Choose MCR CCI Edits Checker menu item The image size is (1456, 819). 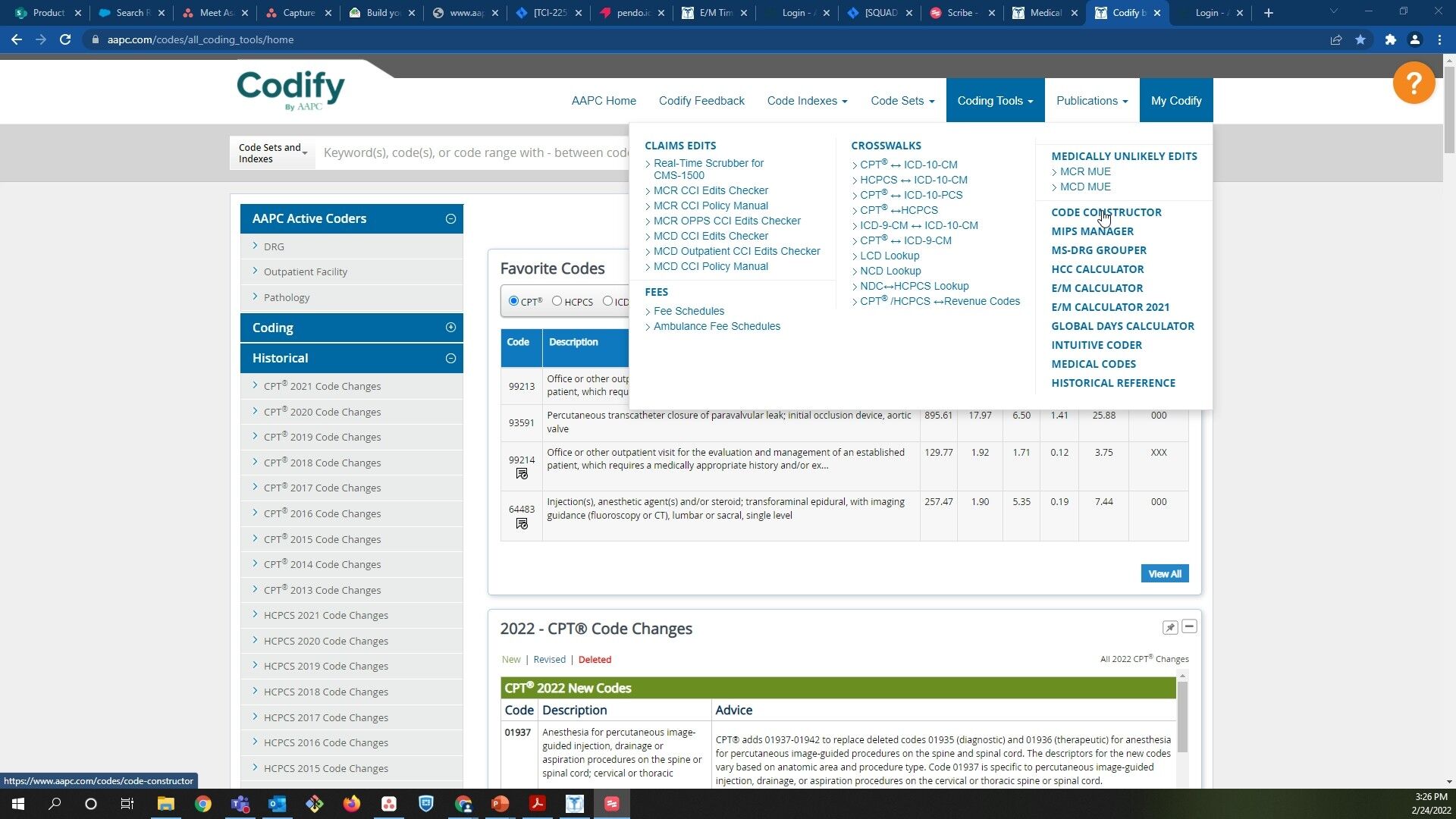tap(711, 190)
